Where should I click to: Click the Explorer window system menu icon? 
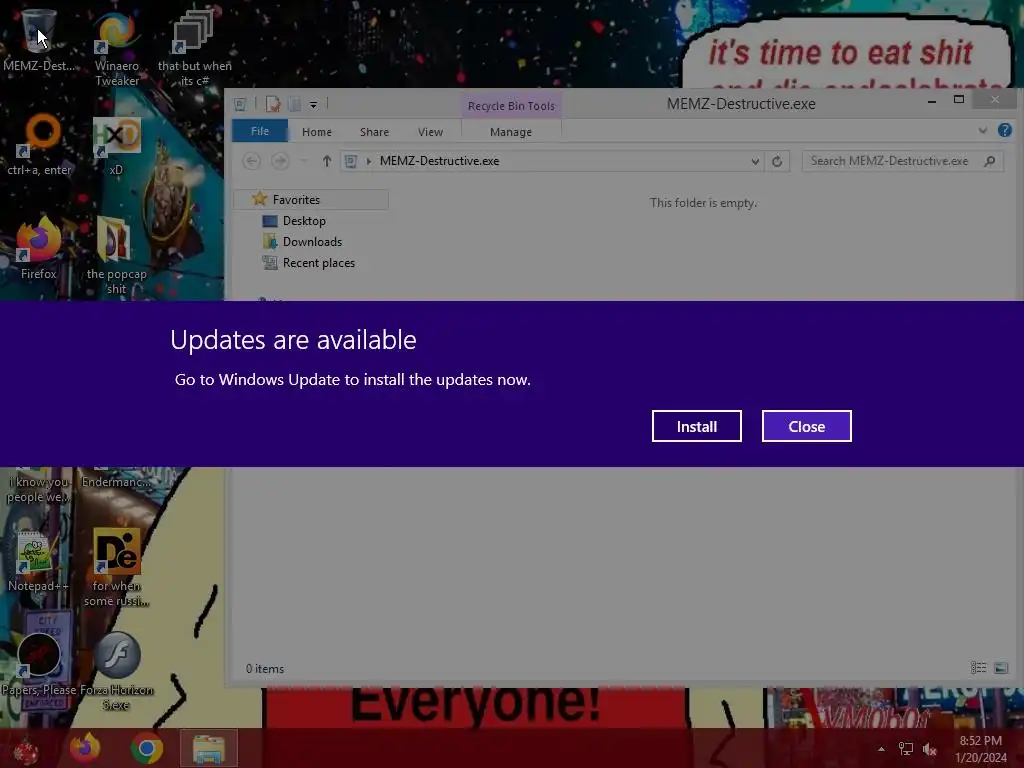pyautogui.click(x=240, y=104)
